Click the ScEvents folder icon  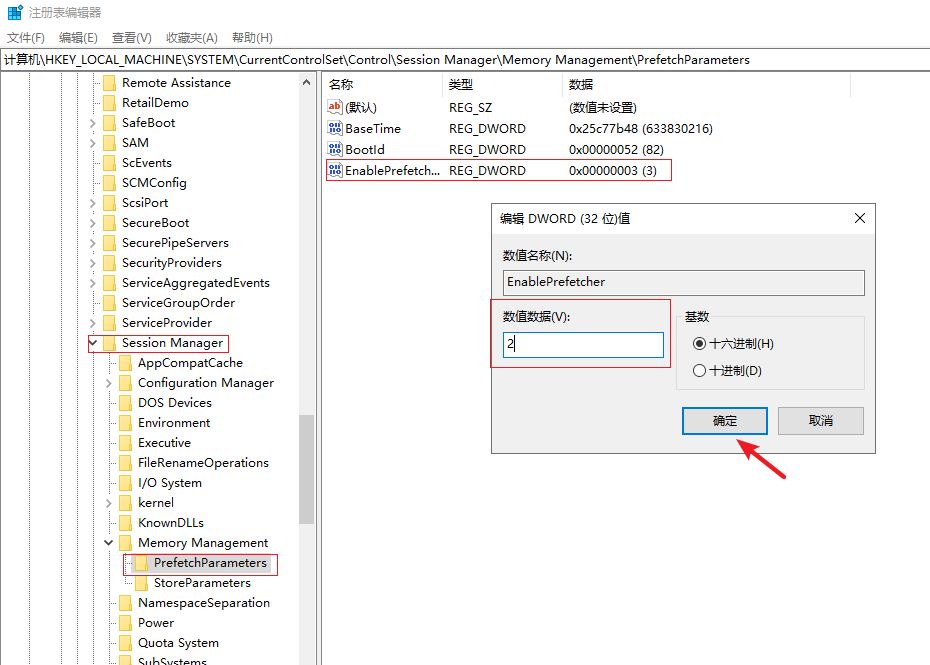(x=109, y=163)
